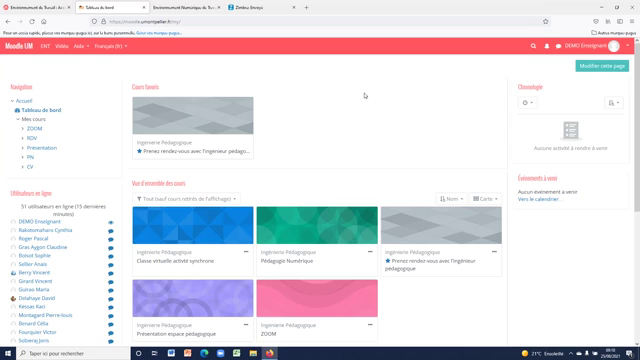640x360 pixels.
Task: Open actions menu for Prenez rendez-vous overview card
Action: (494, 252)
